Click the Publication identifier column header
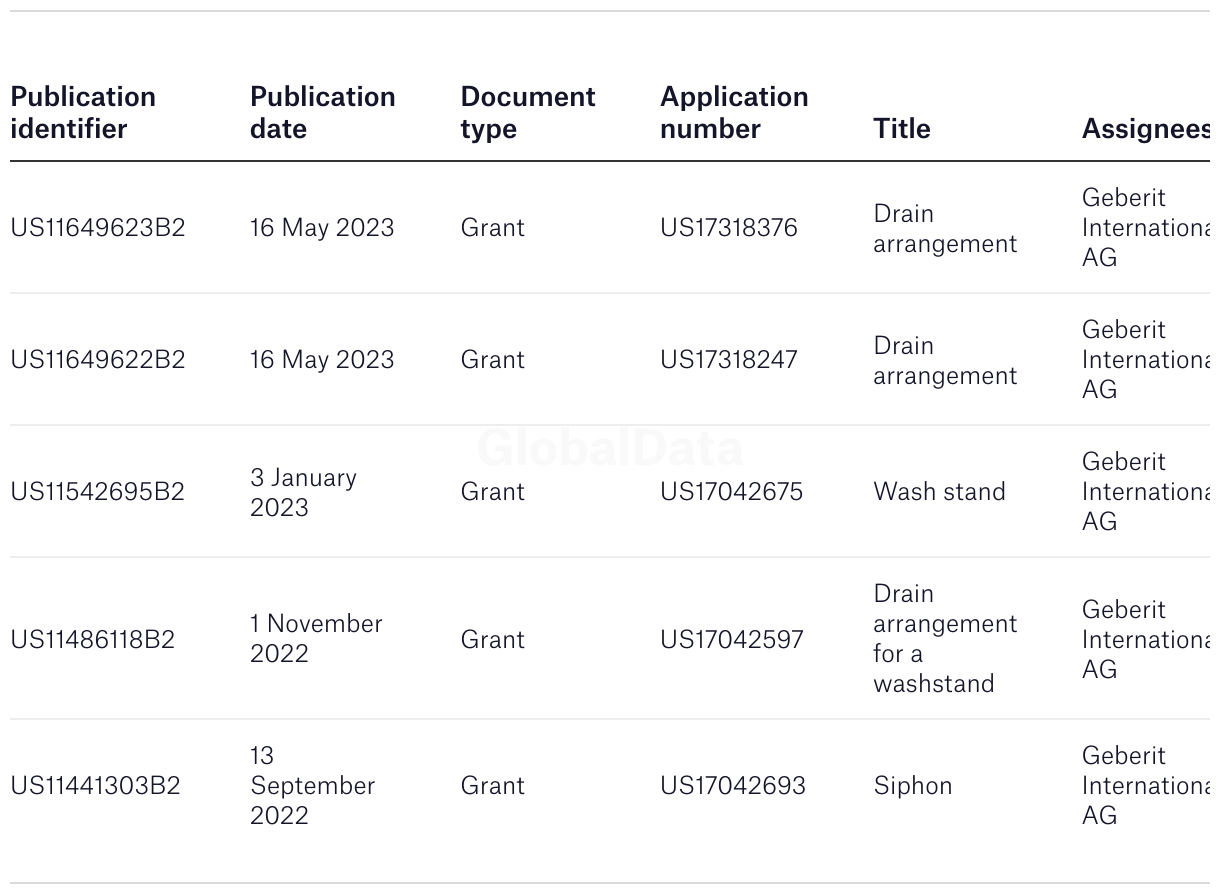Screen dimensions: 1220x894 coord(83,113)
